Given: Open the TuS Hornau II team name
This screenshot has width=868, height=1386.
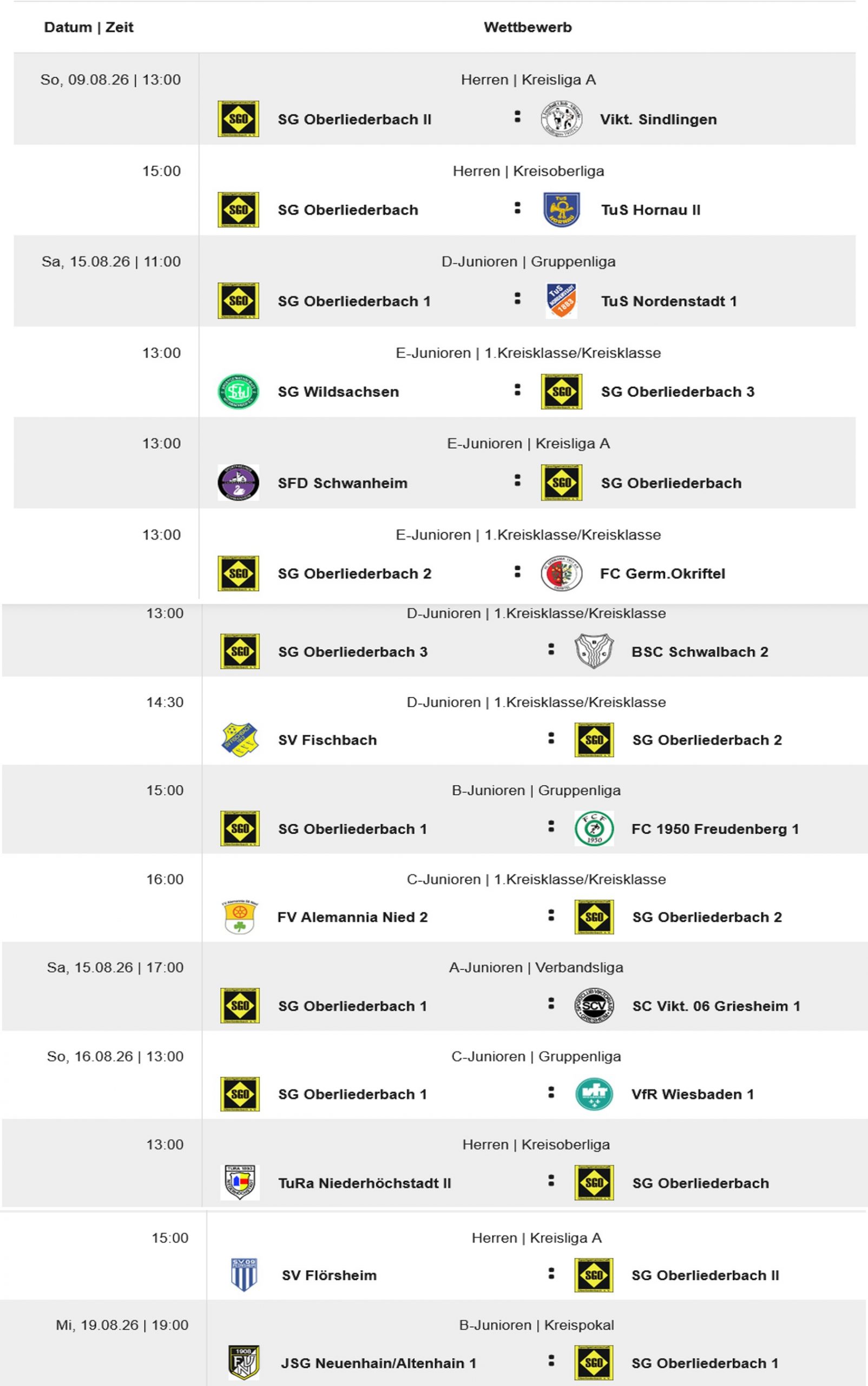Looking at the screenshot, I should (x=651, y=210).
